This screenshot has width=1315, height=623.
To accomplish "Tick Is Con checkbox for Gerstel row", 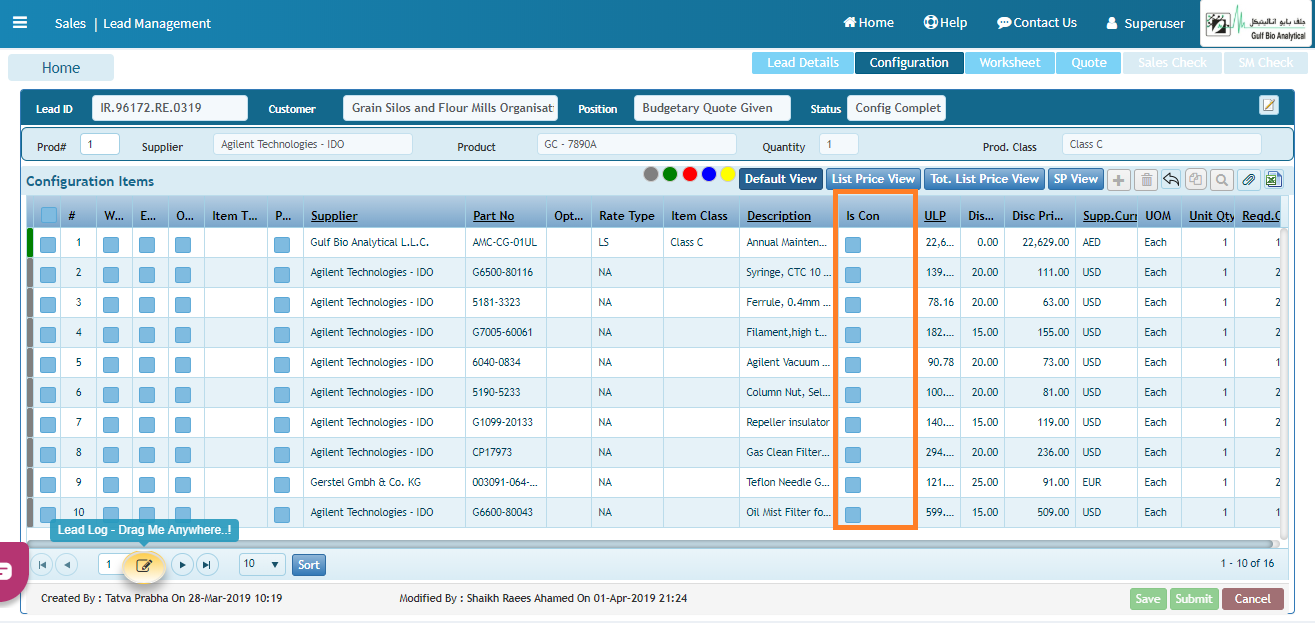I will pyautogui.click(x=853, y=484).
